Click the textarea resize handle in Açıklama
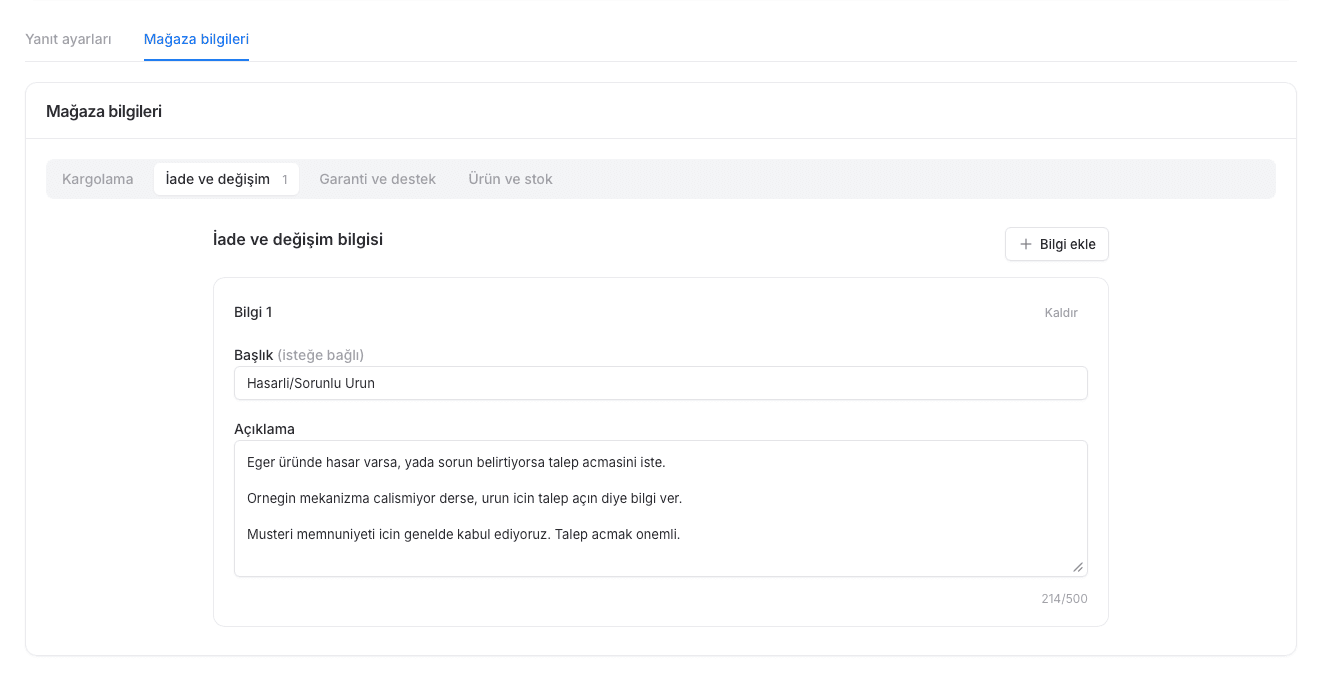Screen dimensions: 1328x676 [1078, 567]
